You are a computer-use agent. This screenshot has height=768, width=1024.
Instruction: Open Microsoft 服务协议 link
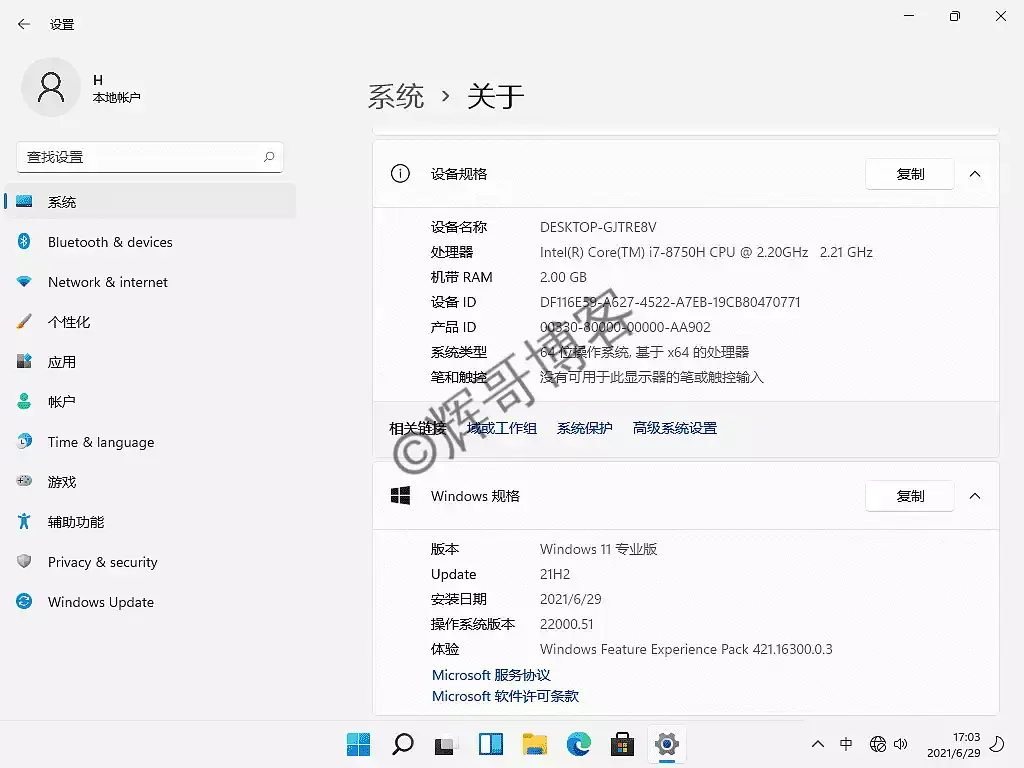[x=491, y=675]
